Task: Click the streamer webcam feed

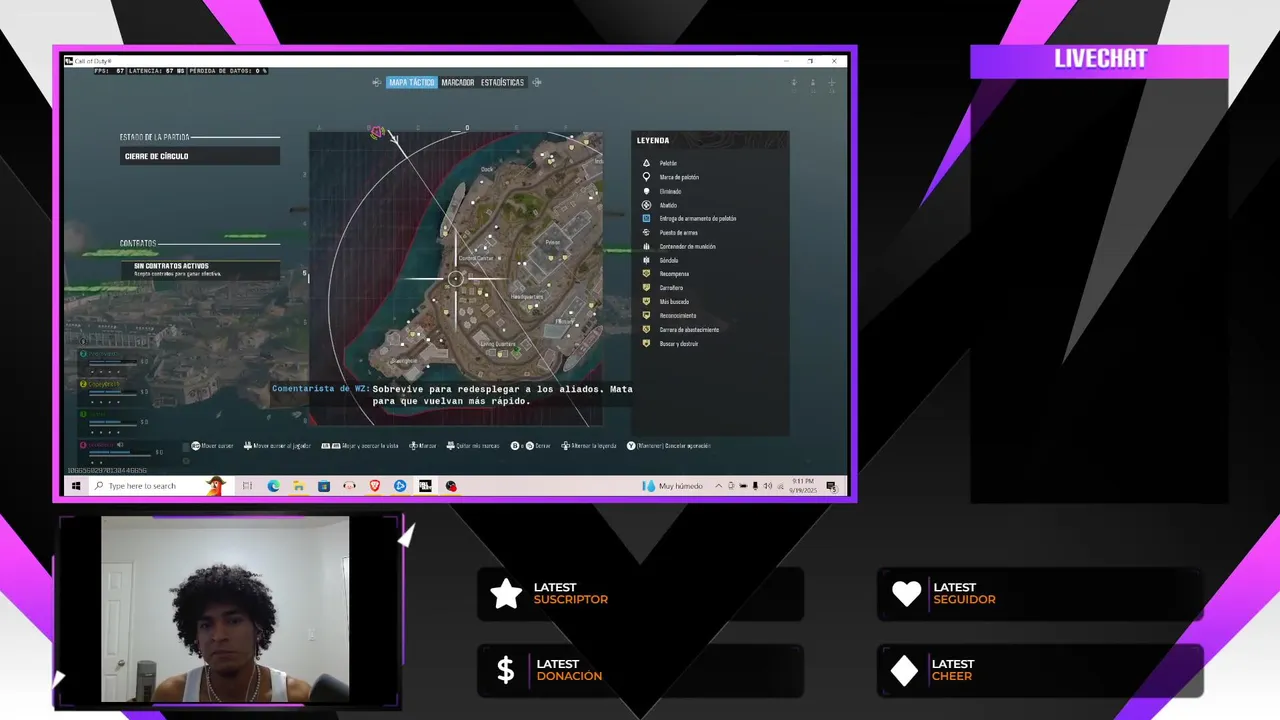Action: point(225,609)
